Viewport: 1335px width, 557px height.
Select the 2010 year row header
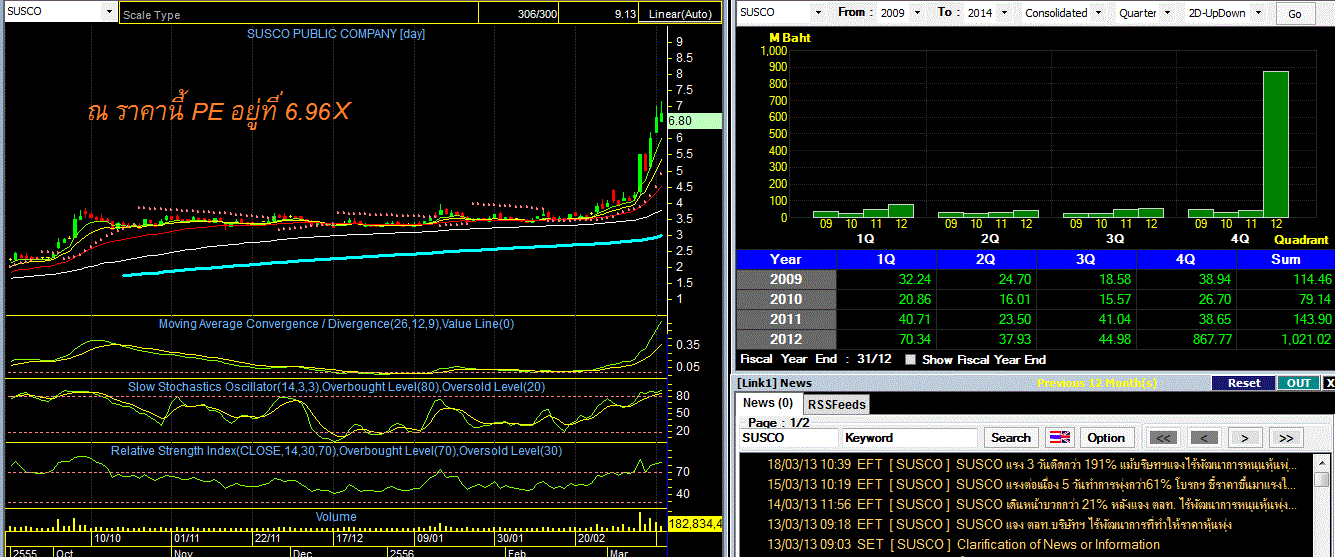[786, 299]
